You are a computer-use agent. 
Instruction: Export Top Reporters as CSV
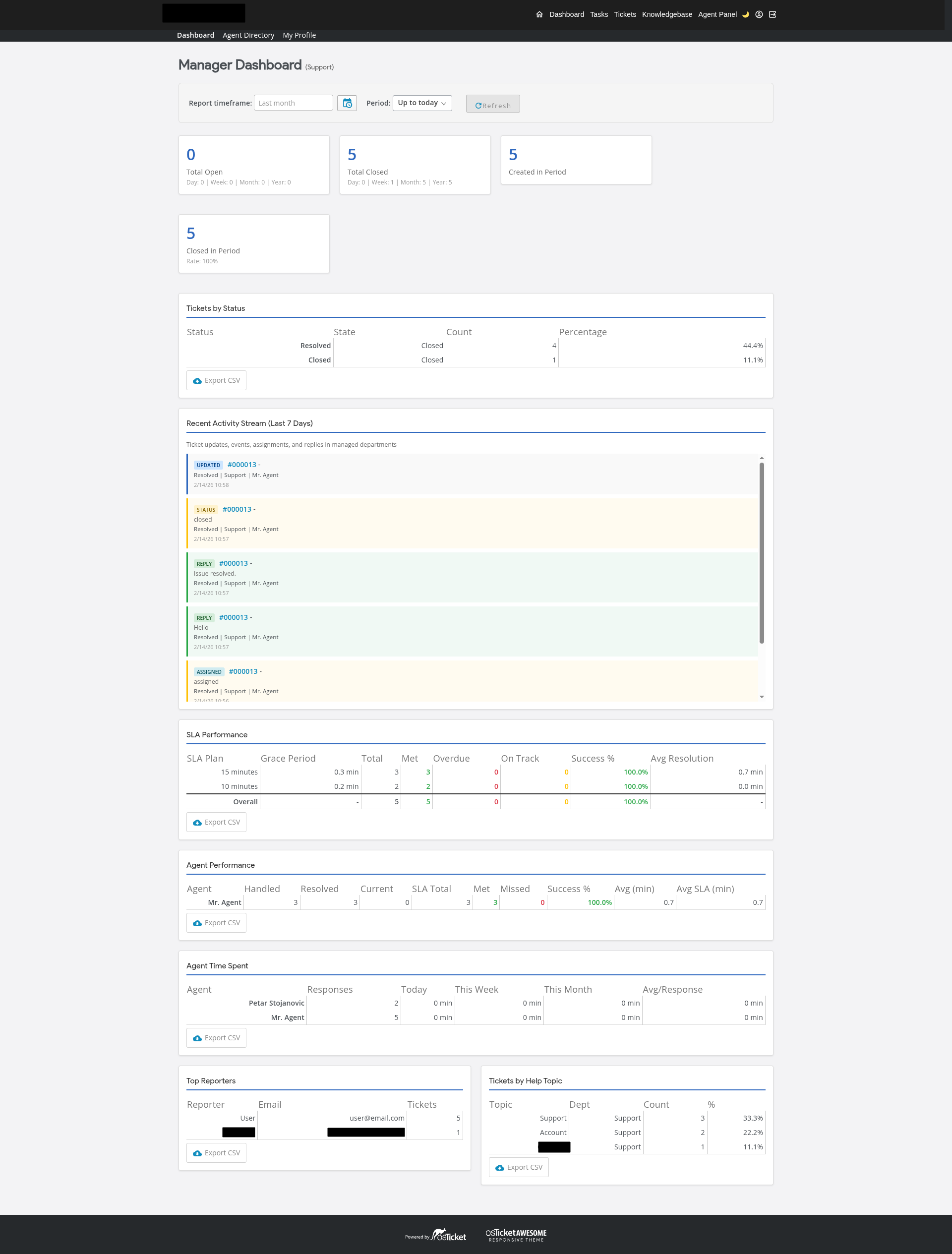[216, 1154]
